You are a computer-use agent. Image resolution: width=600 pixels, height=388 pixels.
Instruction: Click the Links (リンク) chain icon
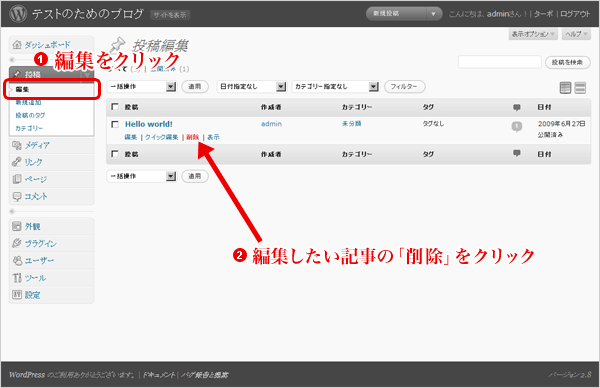pos(17,162)
